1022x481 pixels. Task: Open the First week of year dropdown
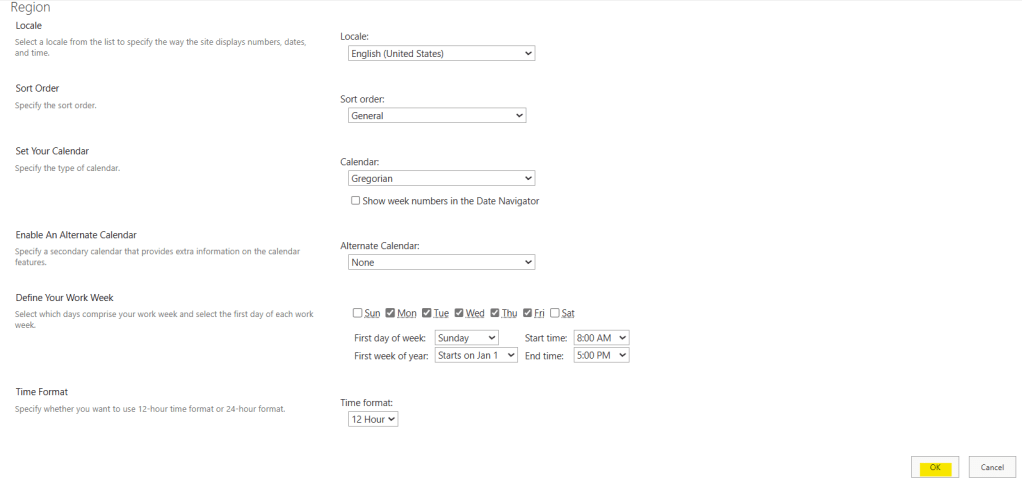click(476, 355)
